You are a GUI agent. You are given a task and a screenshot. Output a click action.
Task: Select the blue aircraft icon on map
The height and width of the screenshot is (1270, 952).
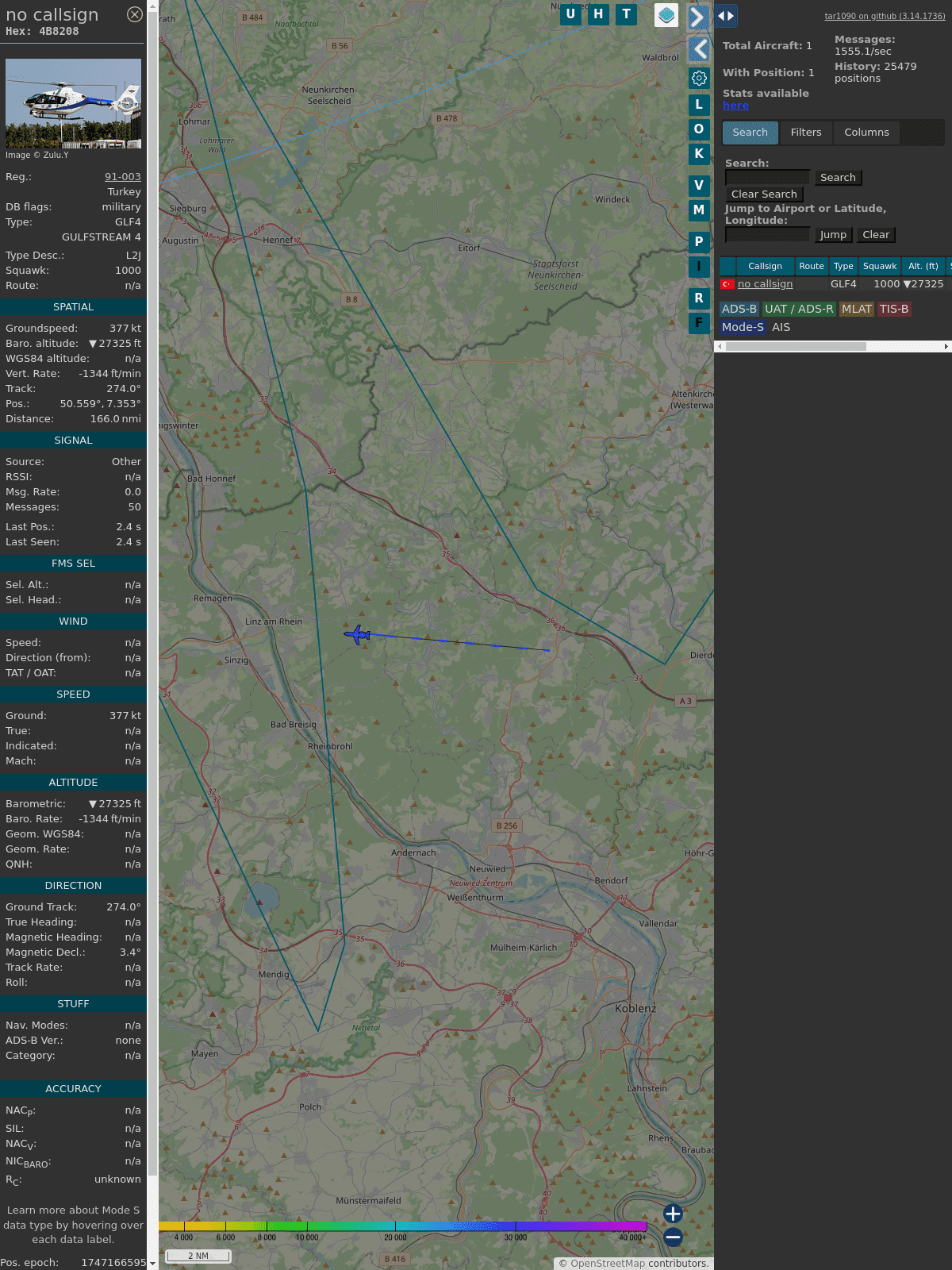point(357,634)
